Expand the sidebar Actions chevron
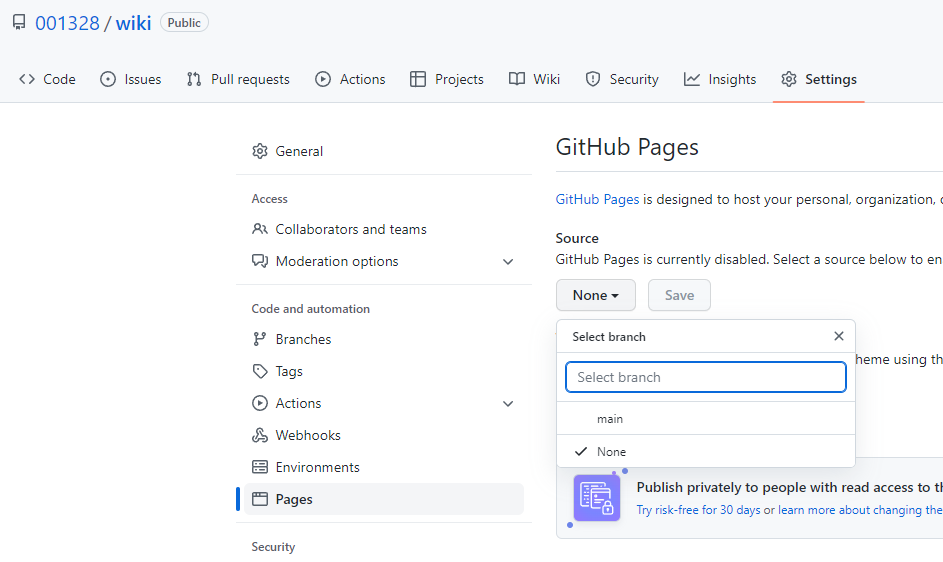943x562 pixels. [508, 404]
